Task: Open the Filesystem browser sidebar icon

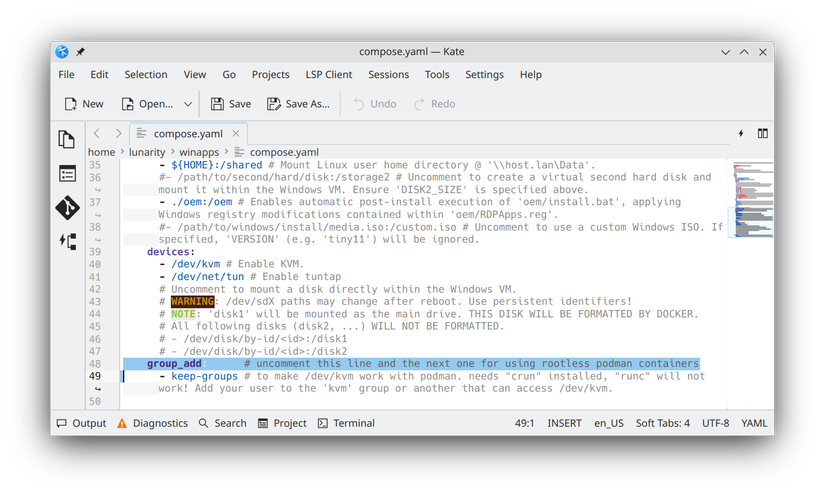Action: (x=67, y=174)
